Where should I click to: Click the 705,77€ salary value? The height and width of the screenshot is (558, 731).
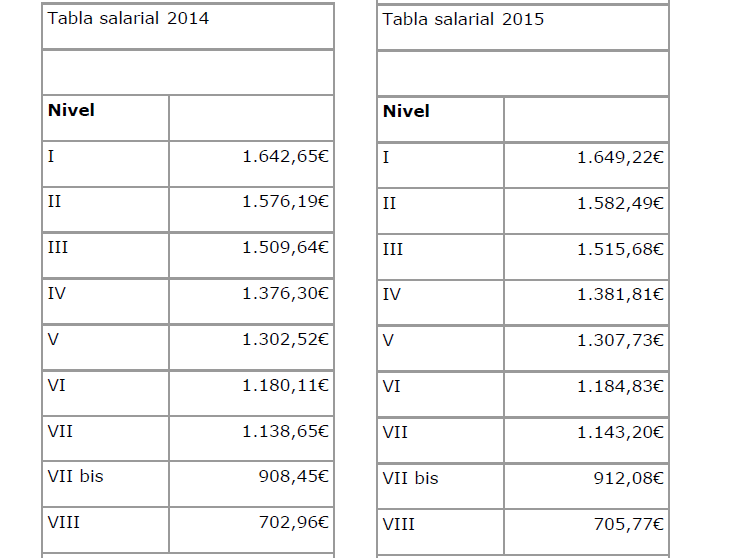click(630, 523)
